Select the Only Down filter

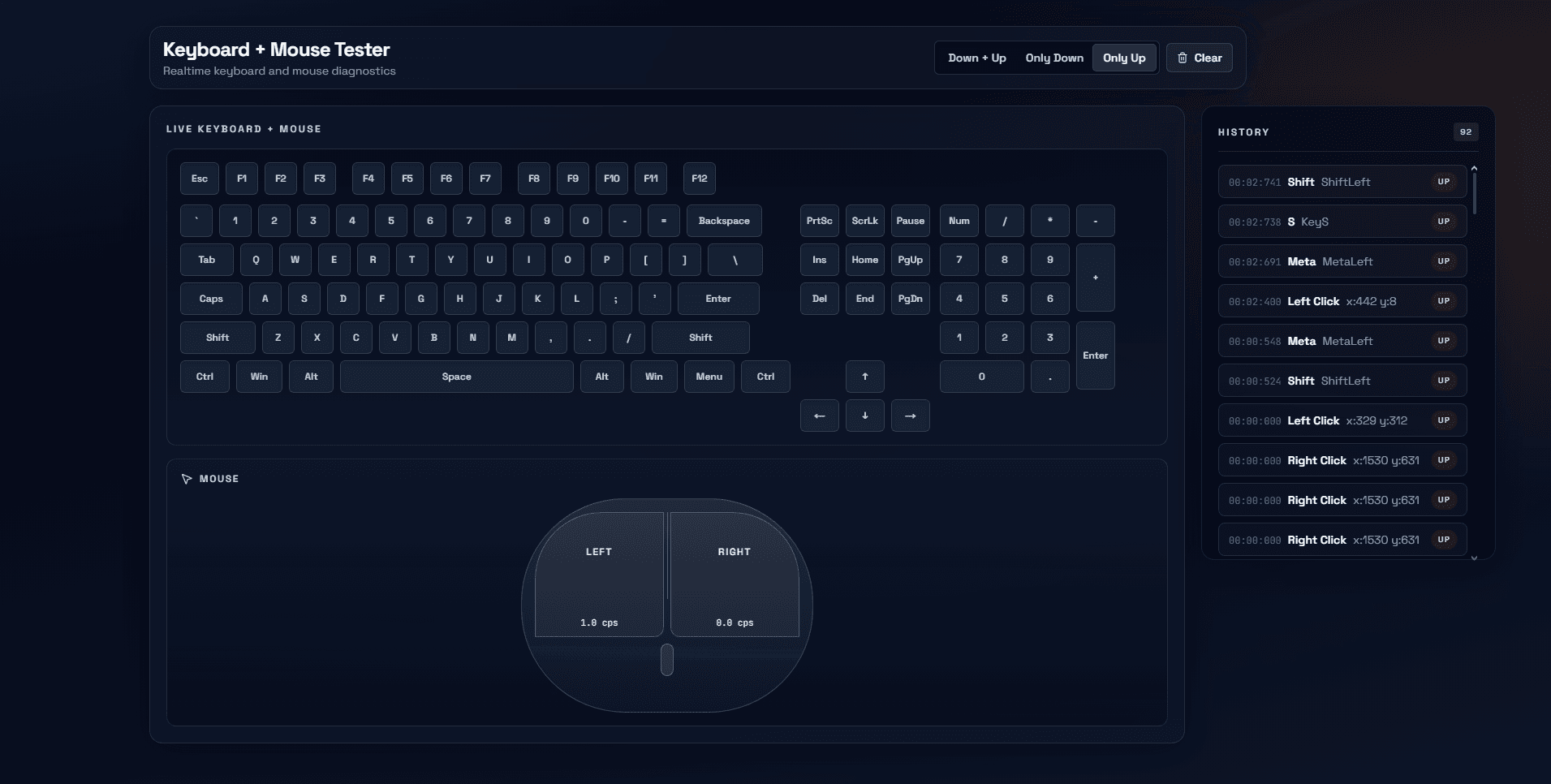coord(1054,58)
